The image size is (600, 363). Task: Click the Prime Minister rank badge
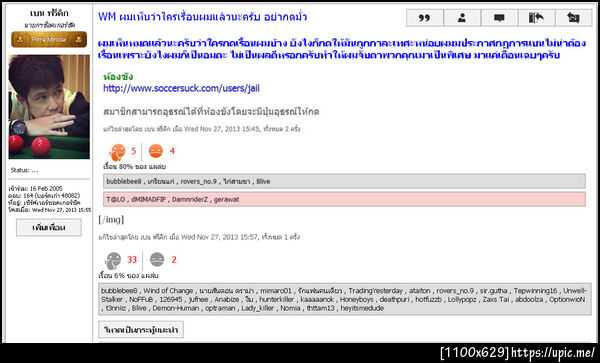(49, 39)
